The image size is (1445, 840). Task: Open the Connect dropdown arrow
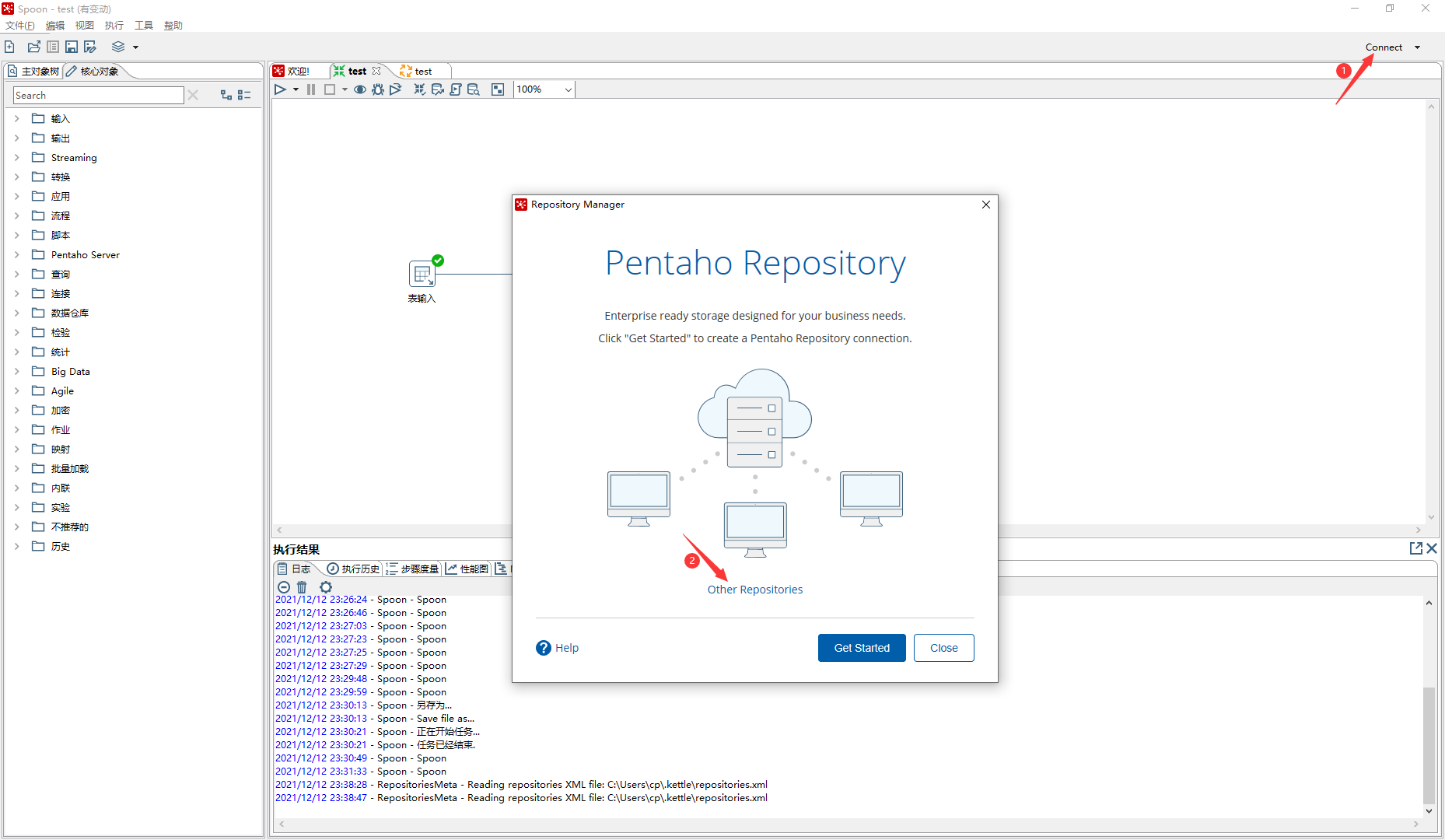(1417, 47)
